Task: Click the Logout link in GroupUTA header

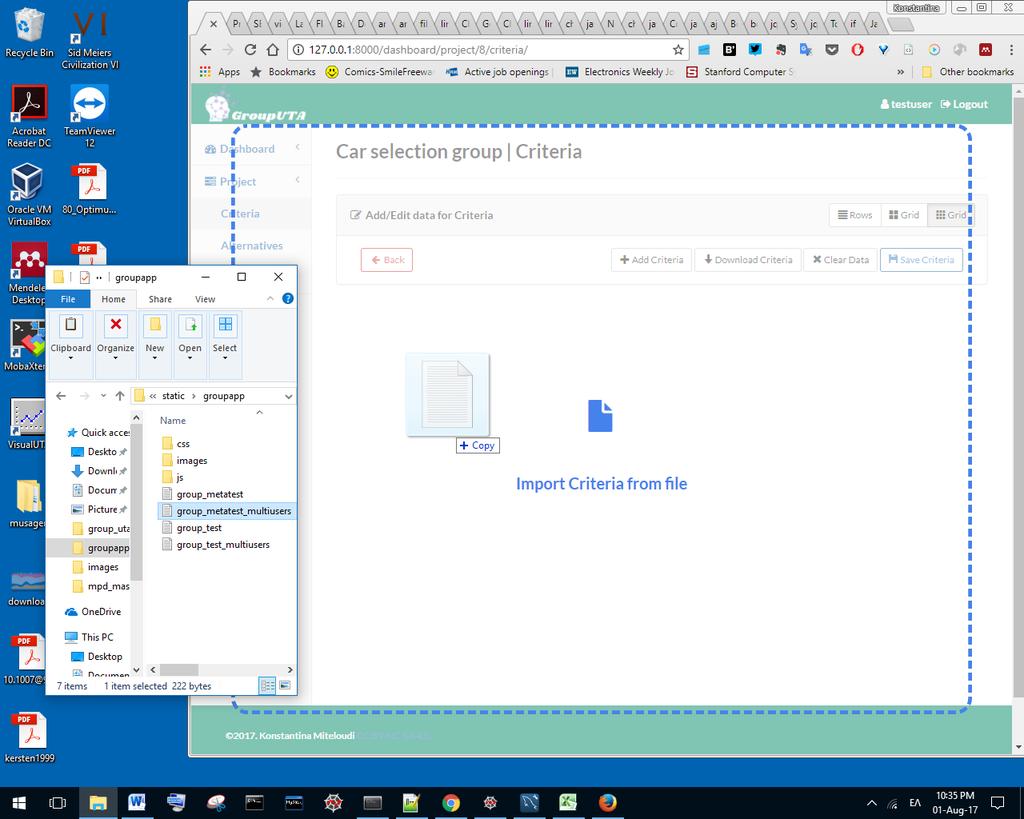Action: (x=964, y=104)
